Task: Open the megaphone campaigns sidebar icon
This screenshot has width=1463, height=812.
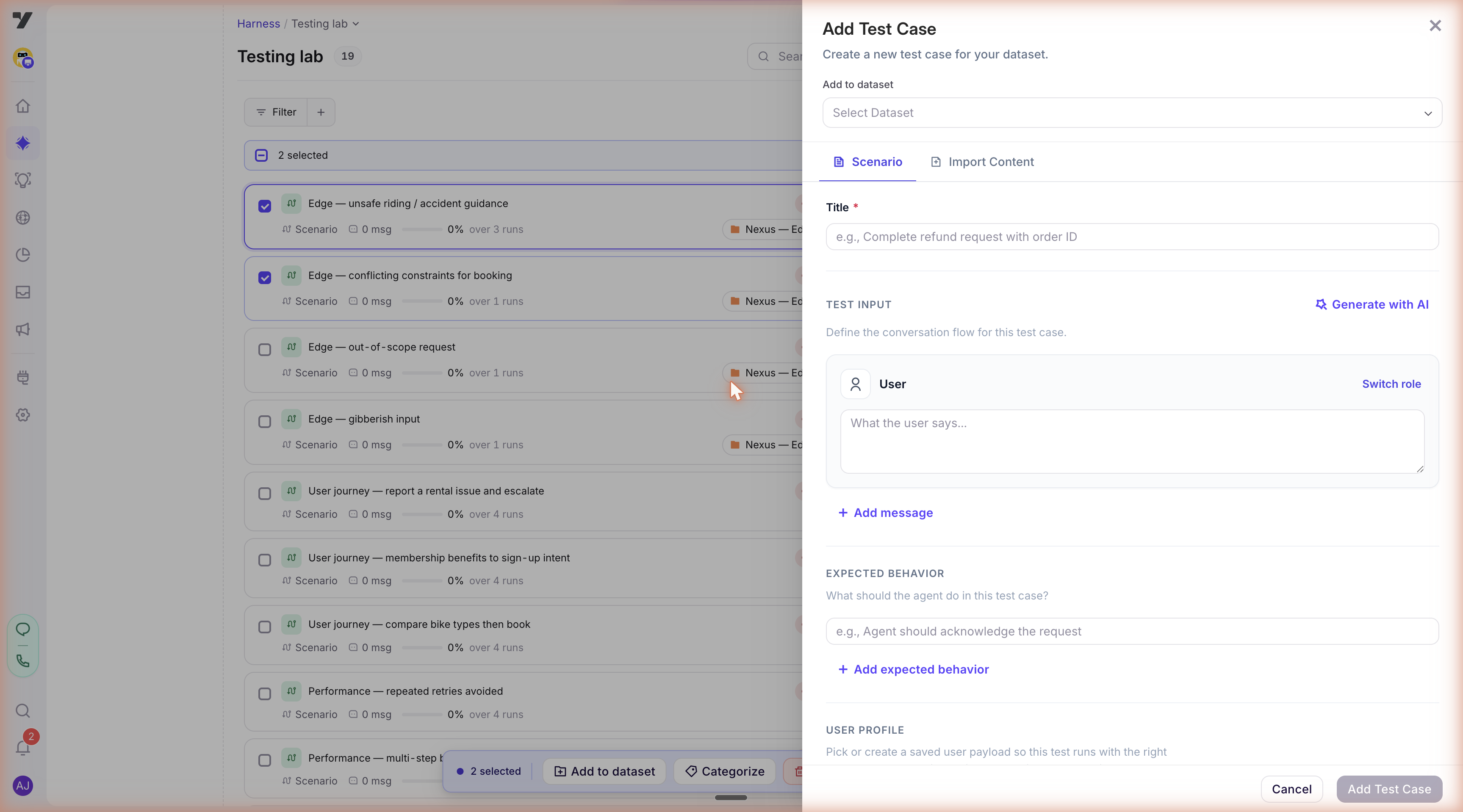Action: tap(23, 329)
